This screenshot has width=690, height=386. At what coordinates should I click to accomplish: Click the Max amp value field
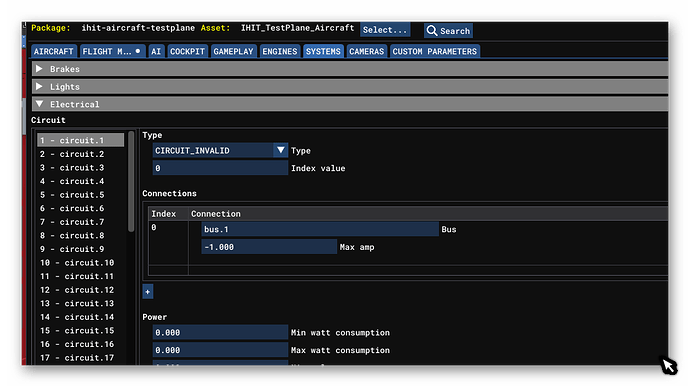269,247
